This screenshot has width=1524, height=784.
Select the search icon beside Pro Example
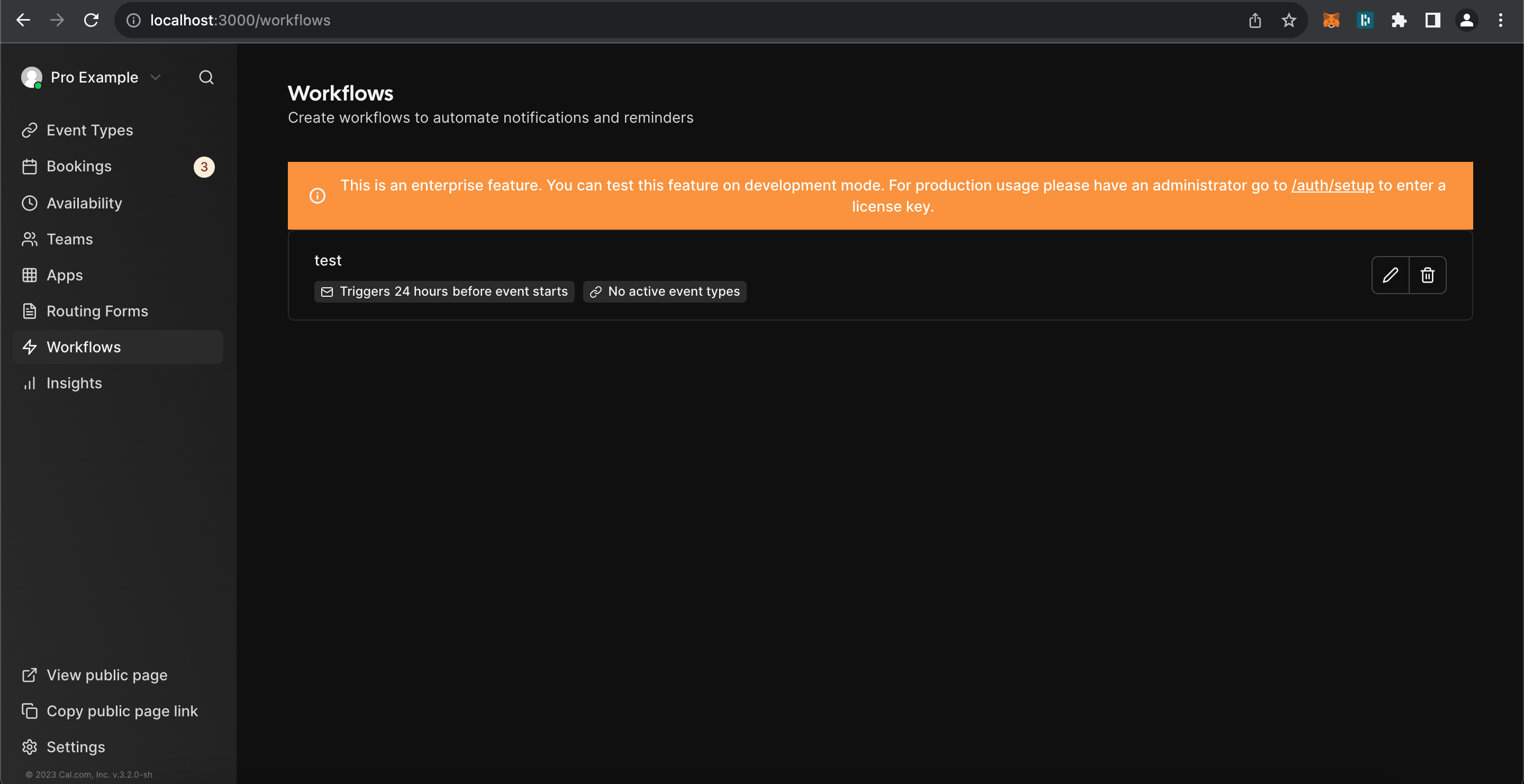coord(206,77)
